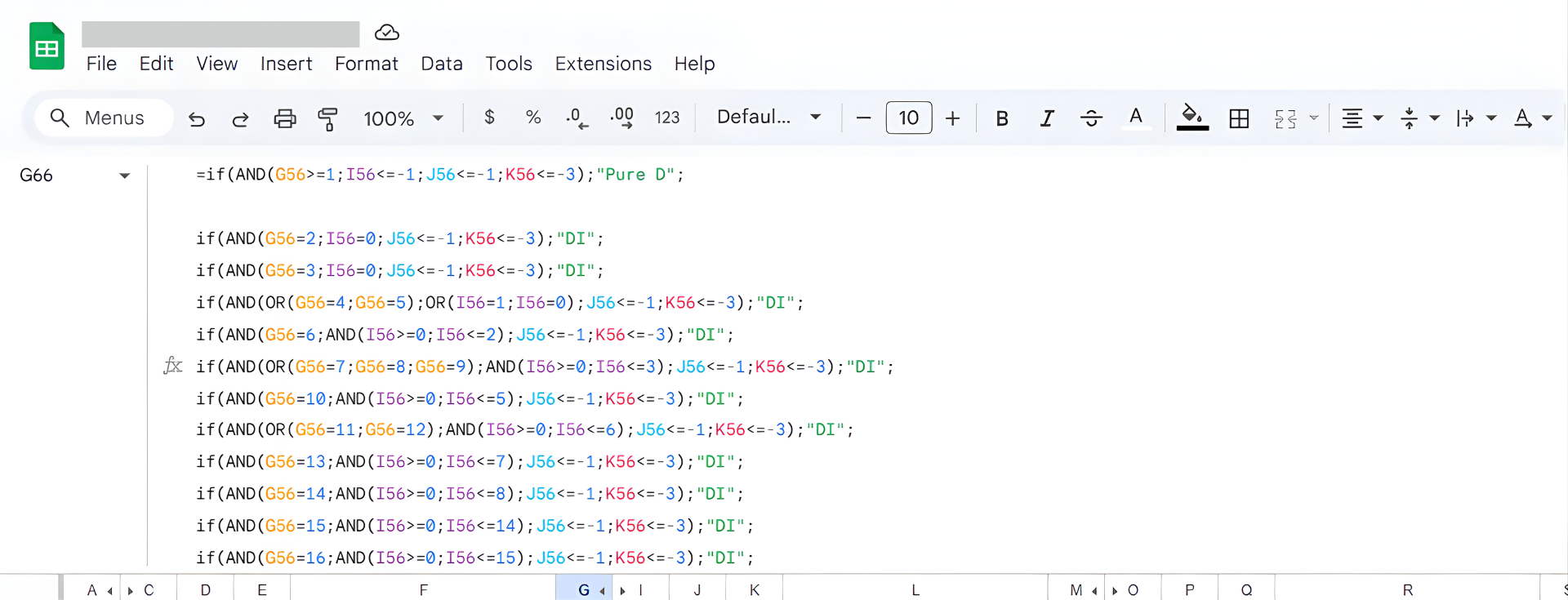Toggle italic text style
The width and height of the screenshot is (1568, 600).
(x=1047, y=119)
